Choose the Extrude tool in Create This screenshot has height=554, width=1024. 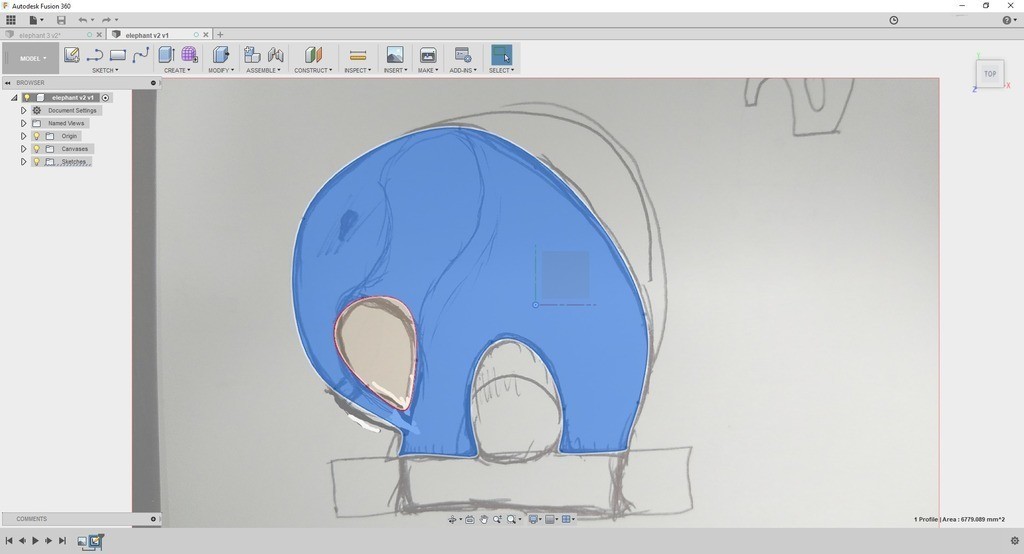tap(167, 55)
